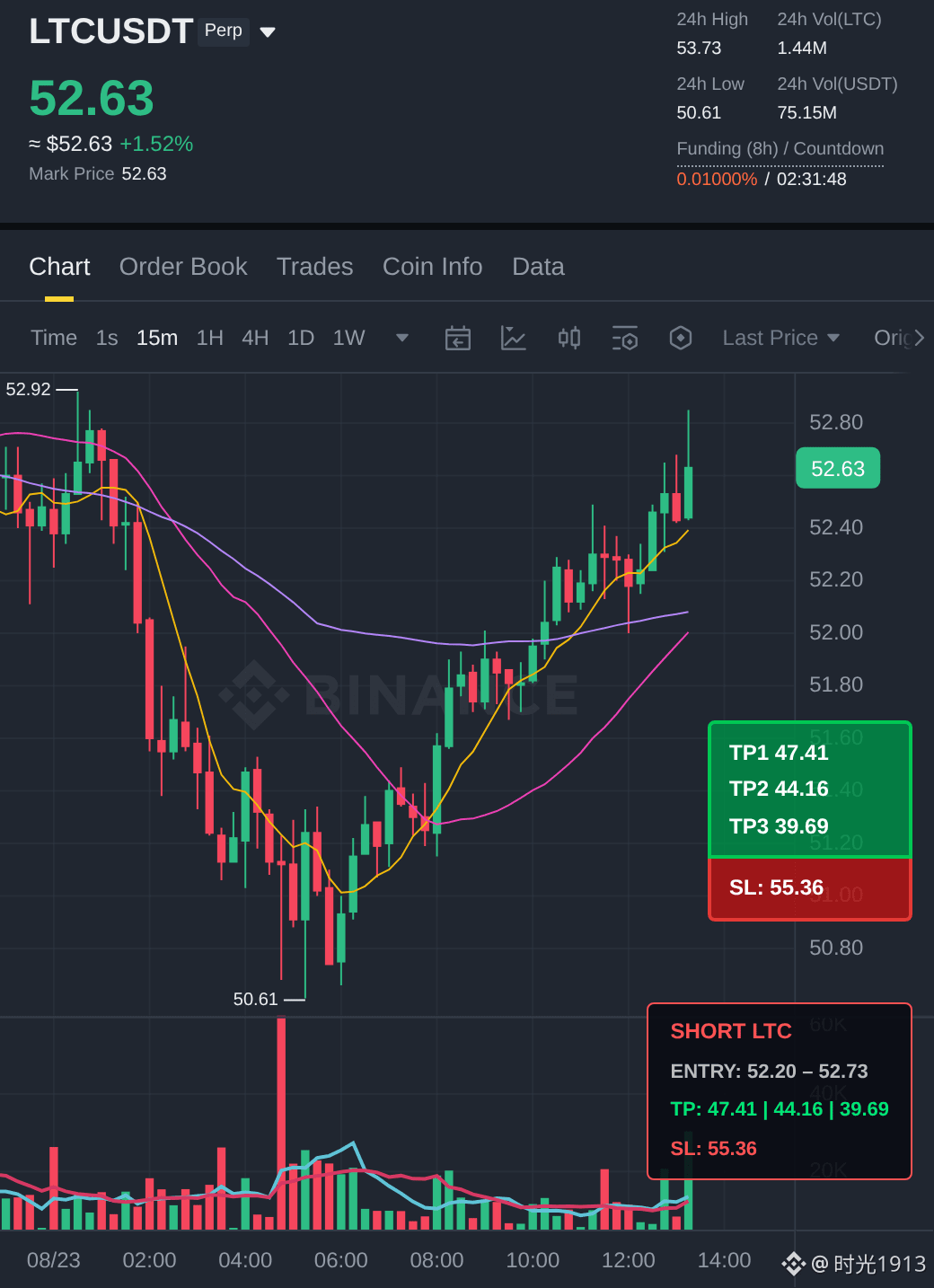This screenshot has width=934, height=1288.
Task: Click the 50.61 low marker label
Action: coord(256,999)
